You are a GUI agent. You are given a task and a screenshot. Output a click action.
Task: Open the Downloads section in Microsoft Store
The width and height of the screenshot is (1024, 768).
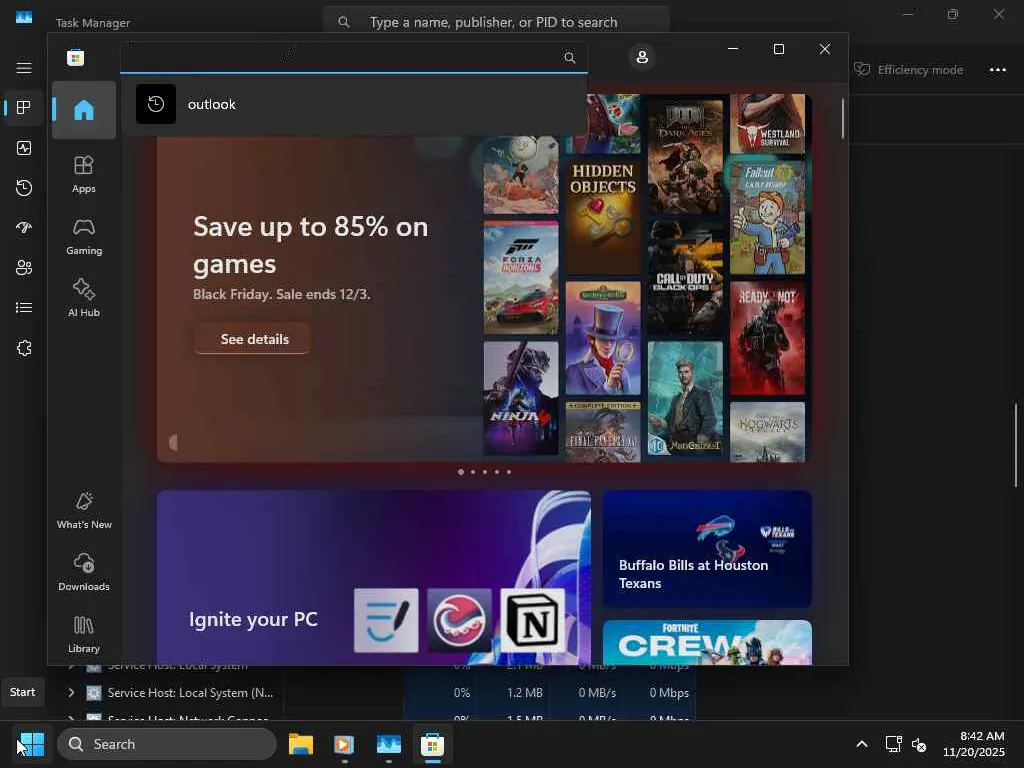point(84,572)
